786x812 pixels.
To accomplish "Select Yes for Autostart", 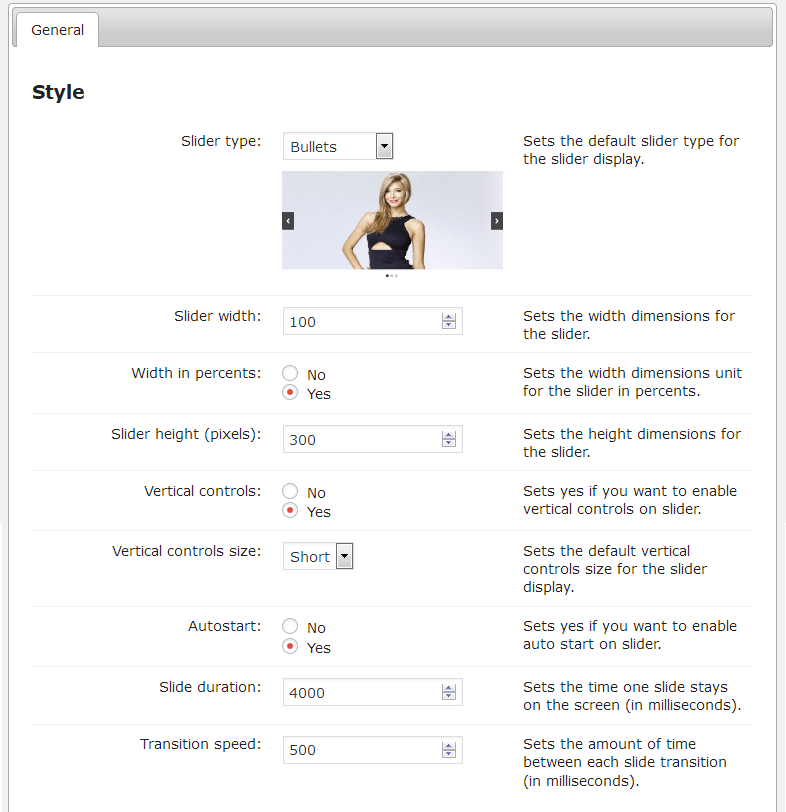I will click(290, 647).
